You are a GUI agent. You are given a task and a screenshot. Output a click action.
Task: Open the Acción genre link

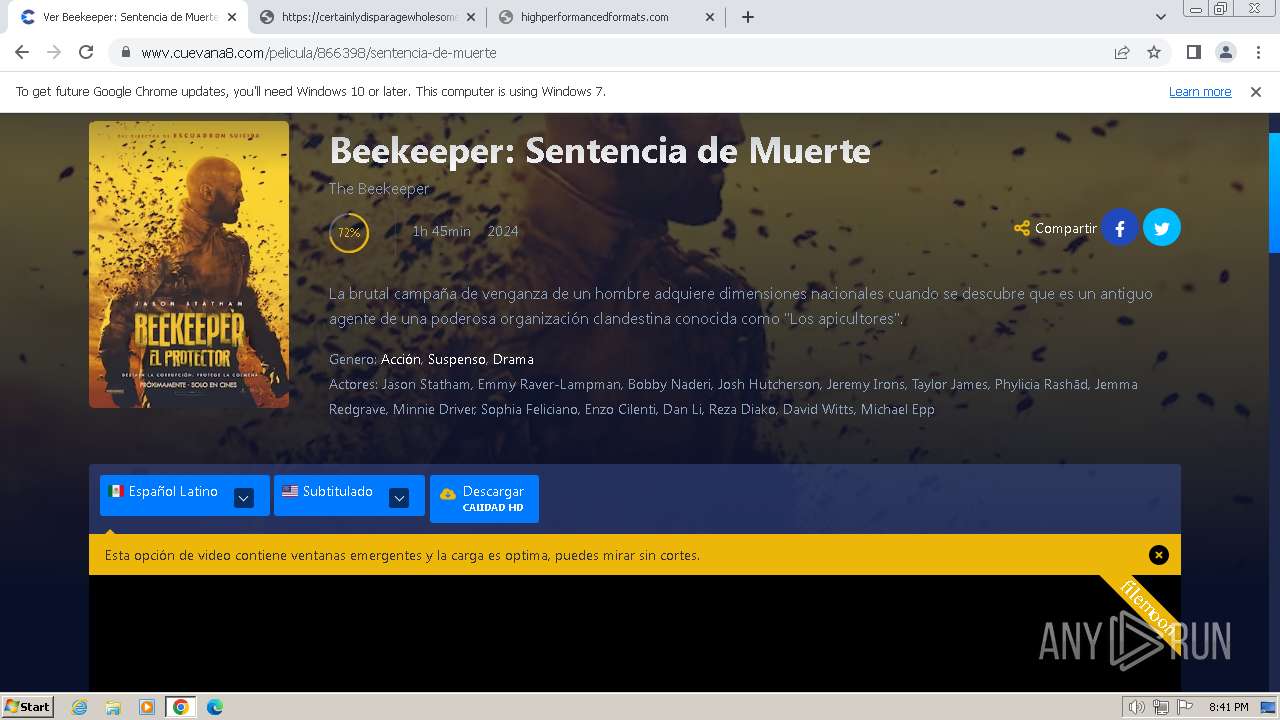tap(401, 359)
